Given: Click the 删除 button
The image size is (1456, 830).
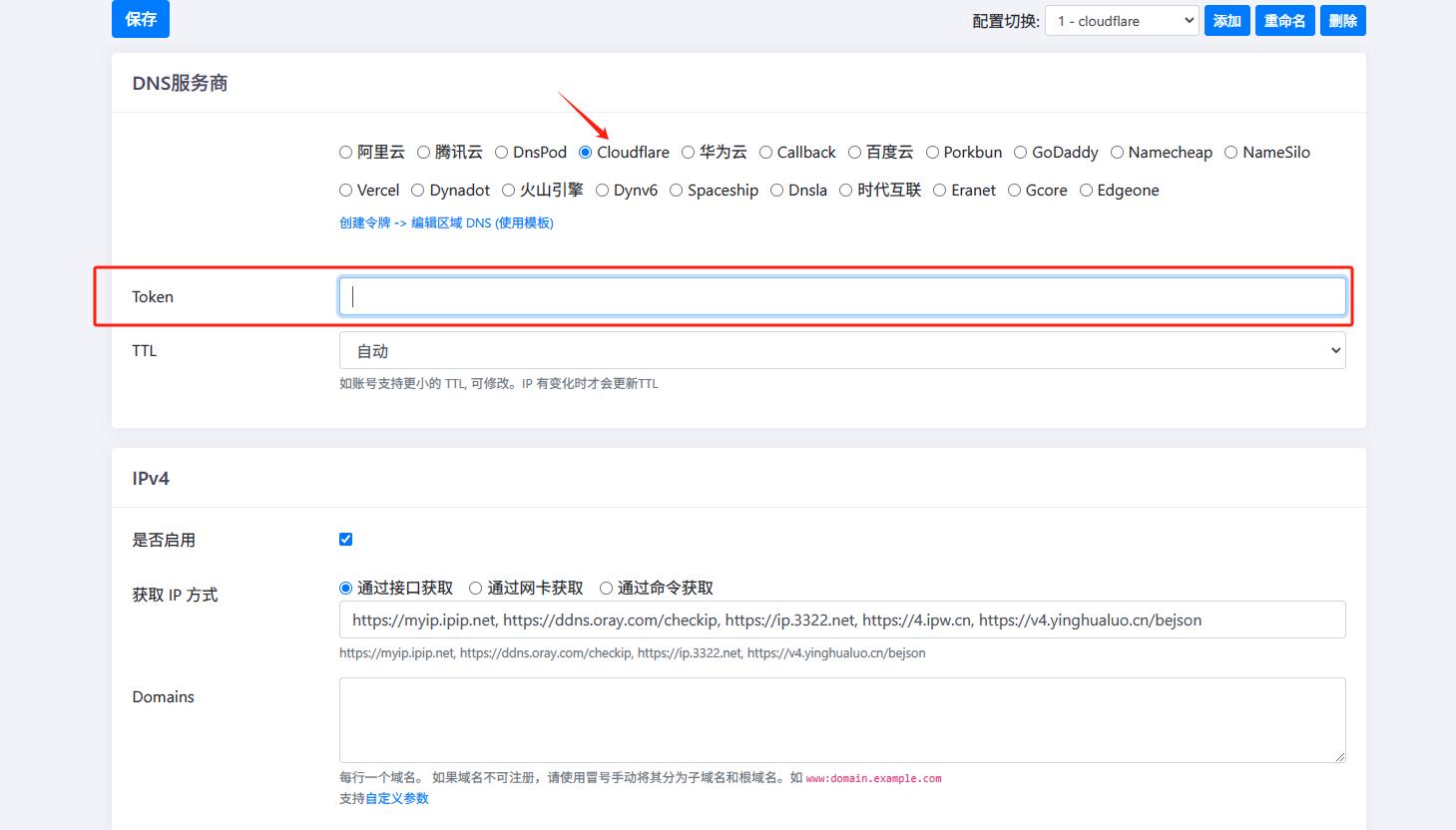Looking at the screenshot, I should tap(1342, 20).
